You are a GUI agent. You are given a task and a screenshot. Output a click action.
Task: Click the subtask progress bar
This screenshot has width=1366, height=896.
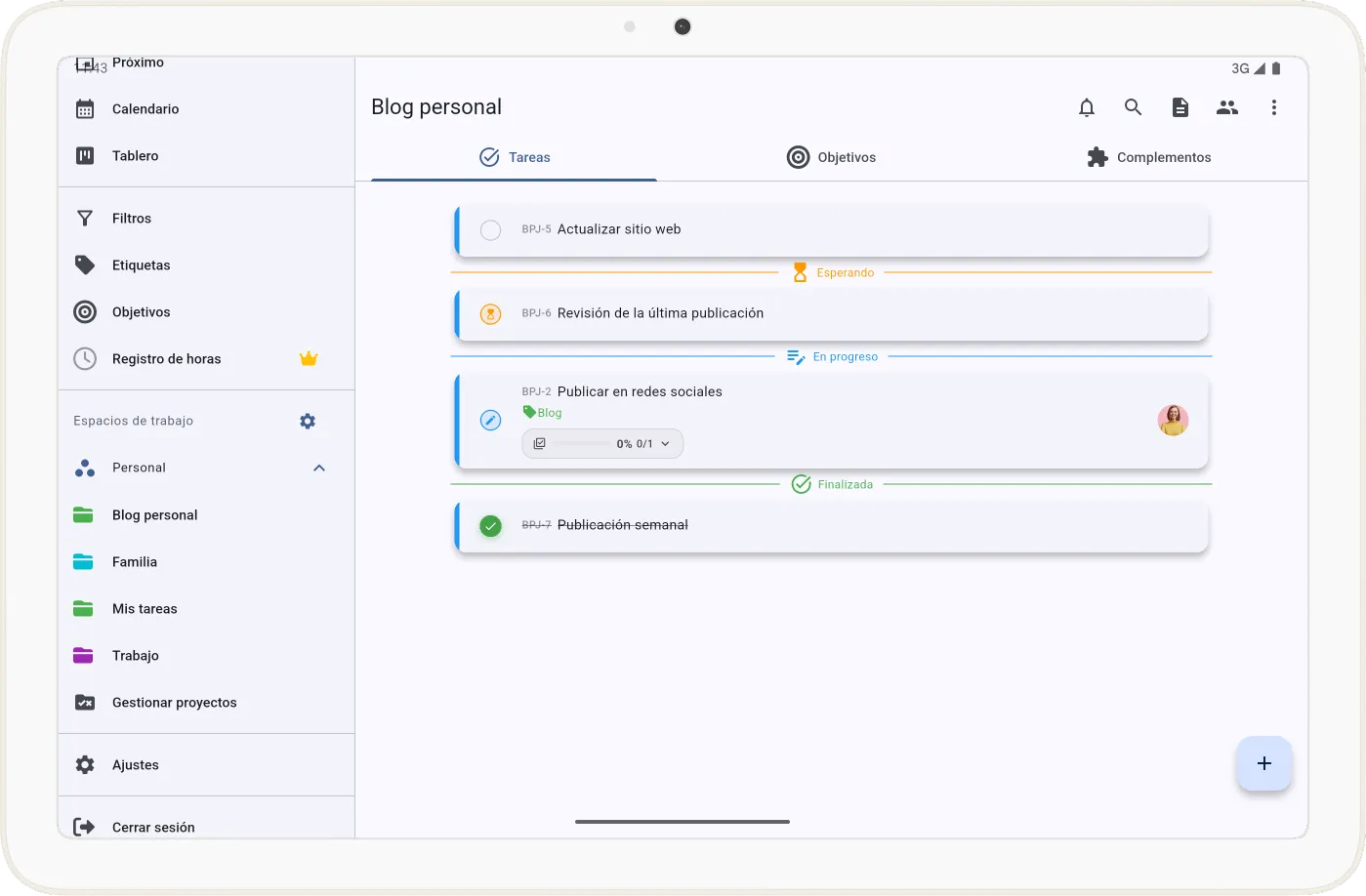(x=582, y=444)
